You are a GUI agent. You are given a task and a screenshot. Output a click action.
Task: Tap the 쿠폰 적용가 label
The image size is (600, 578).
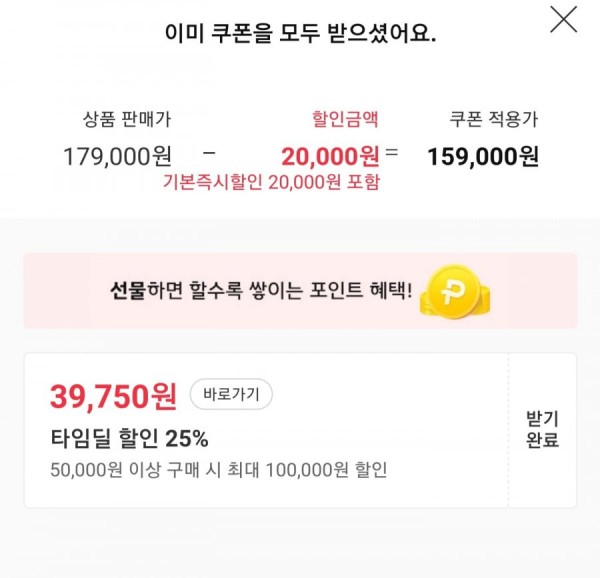pyautogui.click(x=494, y=119)
